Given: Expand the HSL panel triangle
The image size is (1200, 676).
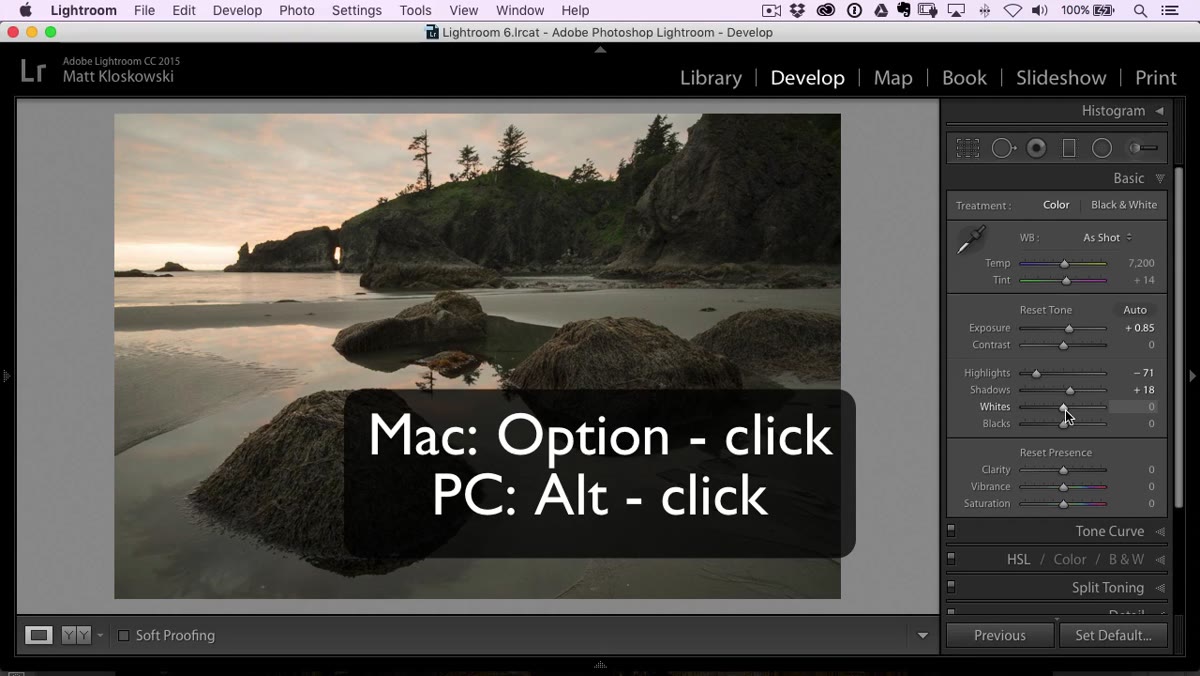Looking at the screenshot, I should 1160,559.
